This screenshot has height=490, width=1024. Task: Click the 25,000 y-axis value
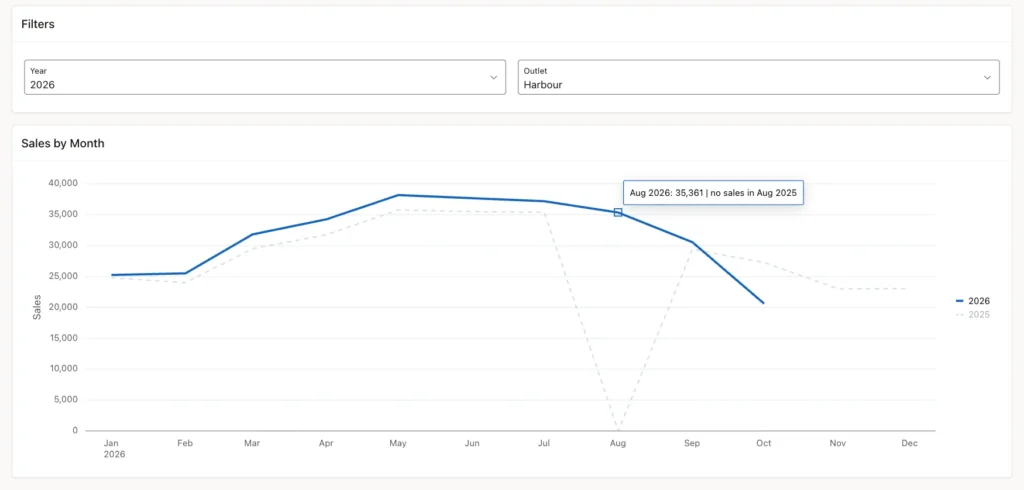click(63, 276)
